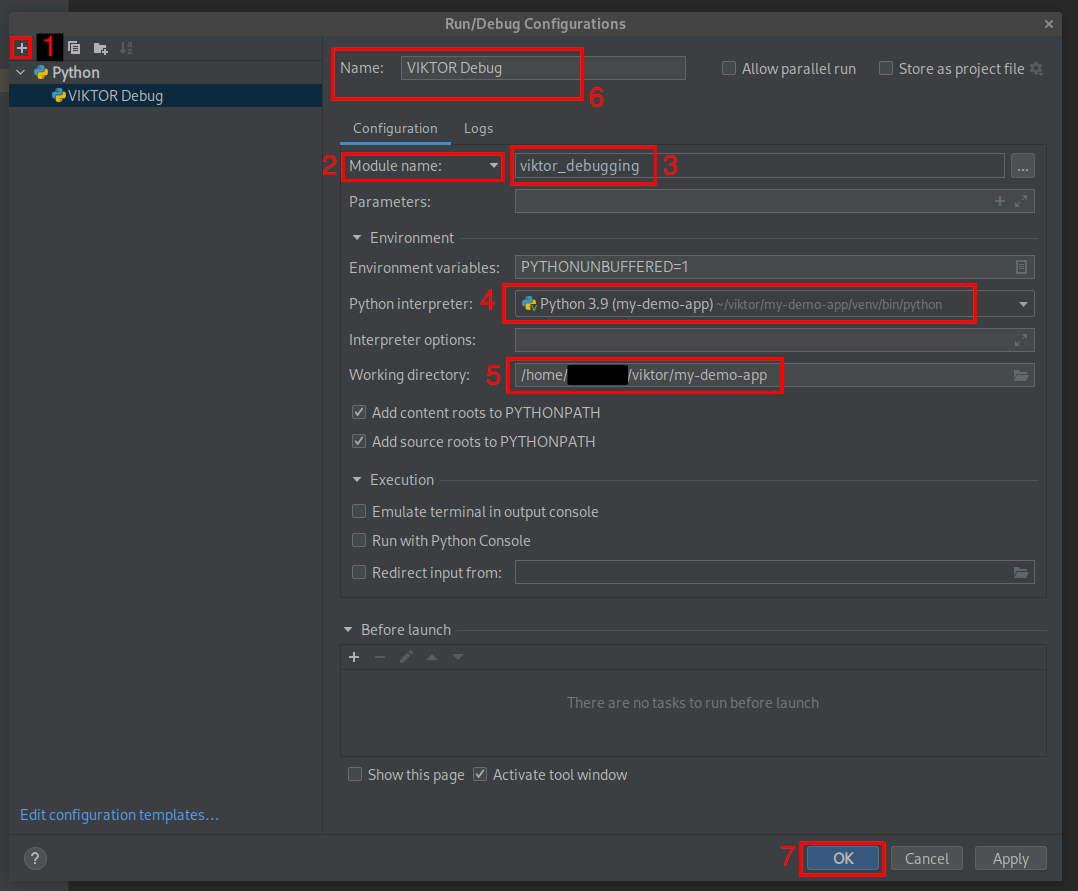The width and height of the screenshot is (1078, 891).
Task: Open the Module name dropdown
Action: (424, 166)
